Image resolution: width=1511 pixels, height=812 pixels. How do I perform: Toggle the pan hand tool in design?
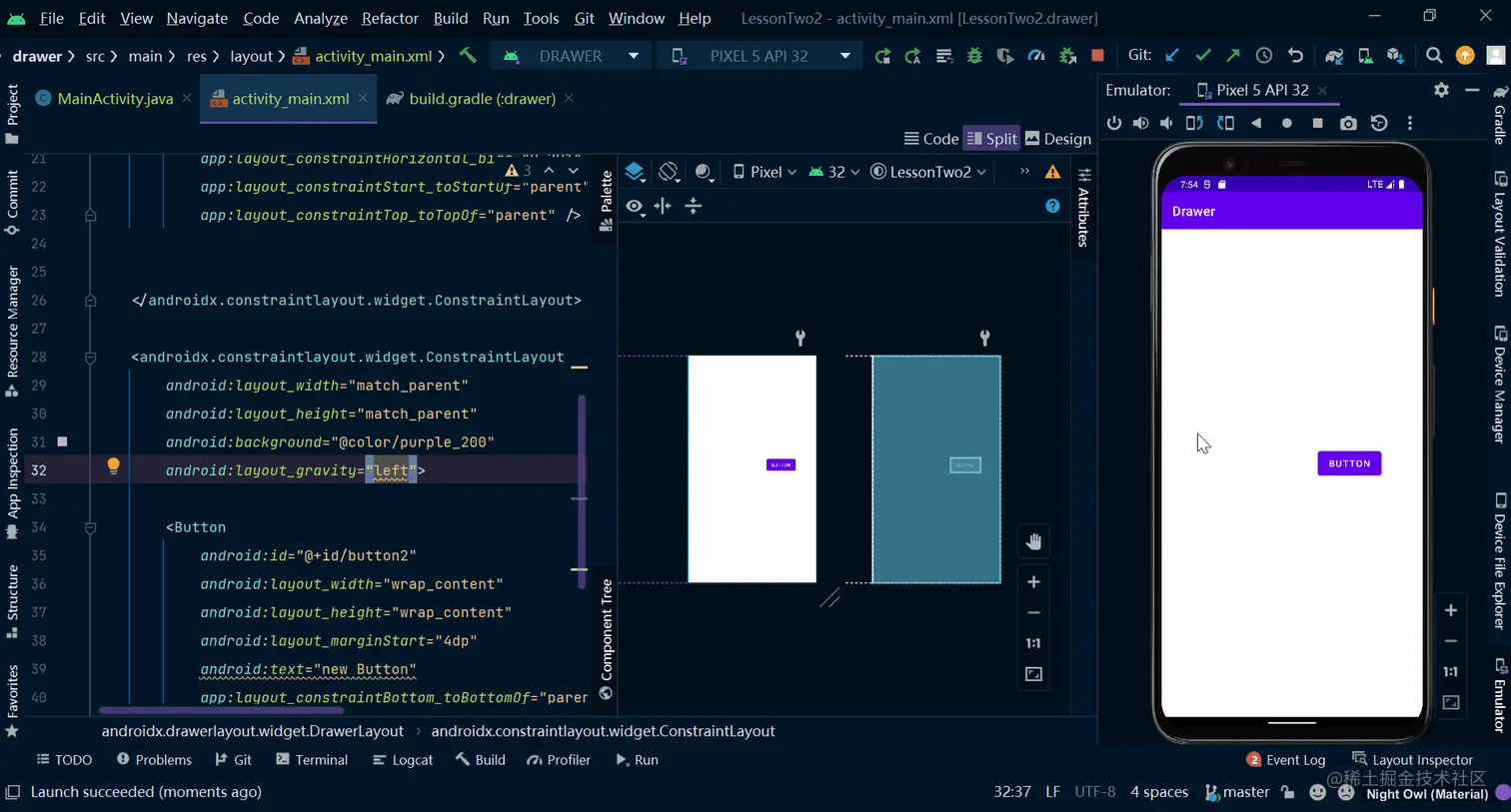coord(1033,541)
